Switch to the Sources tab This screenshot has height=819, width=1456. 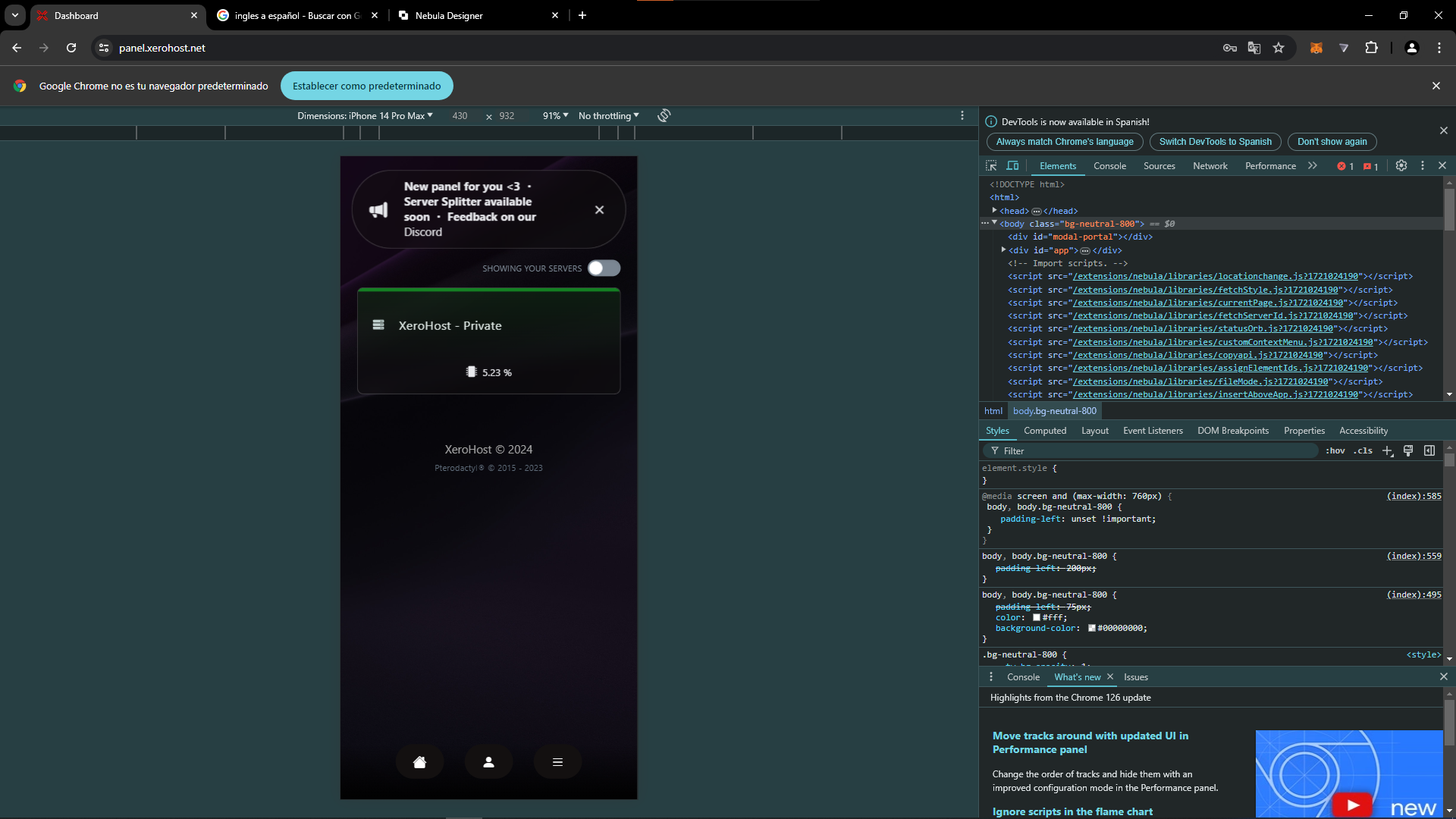click(x=1159, y=166)
